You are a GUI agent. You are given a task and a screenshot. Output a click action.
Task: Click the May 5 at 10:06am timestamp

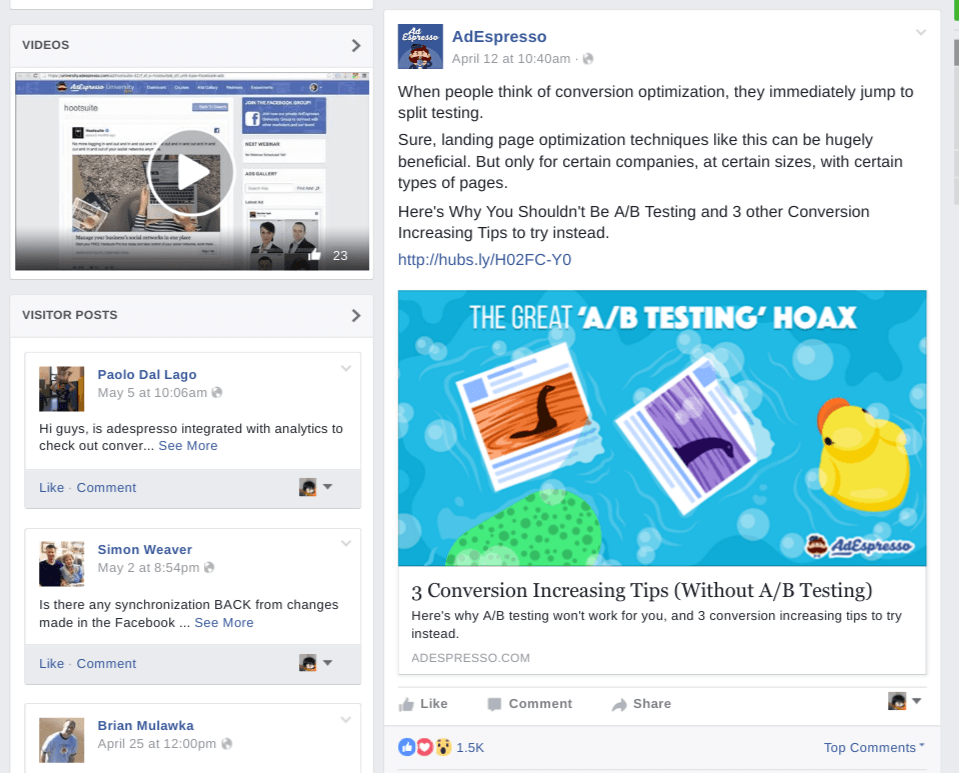[x=152, y=393]
